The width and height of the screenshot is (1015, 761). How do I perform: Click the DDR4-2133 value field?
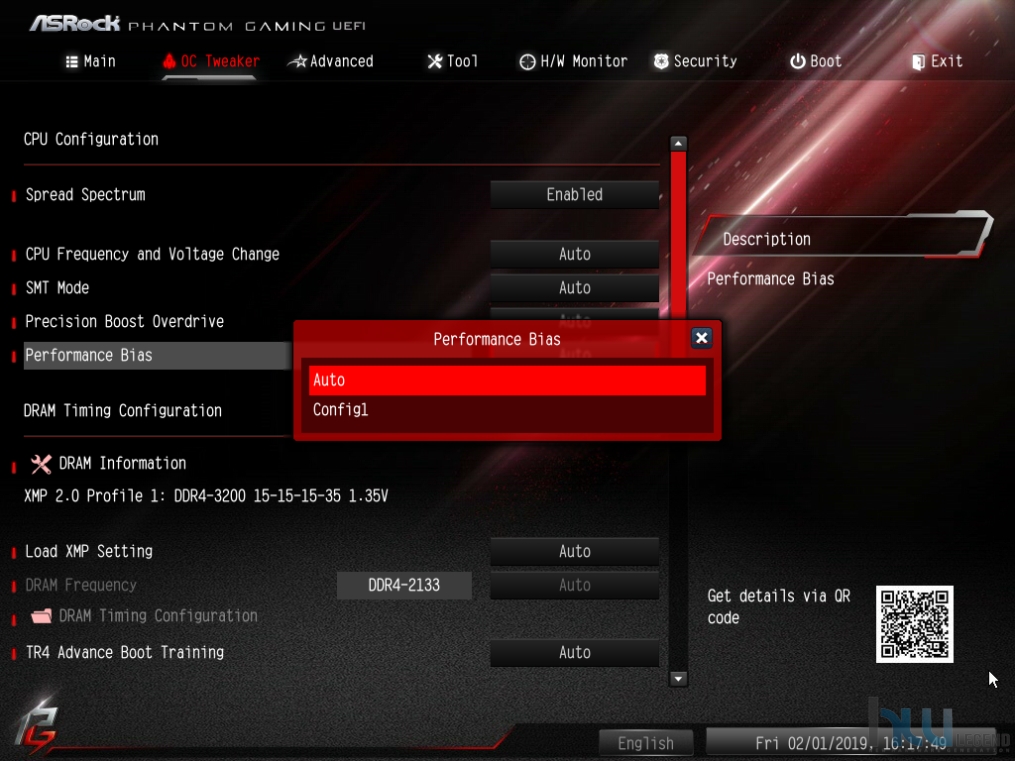pyautogui.click(x=404, y=586)
